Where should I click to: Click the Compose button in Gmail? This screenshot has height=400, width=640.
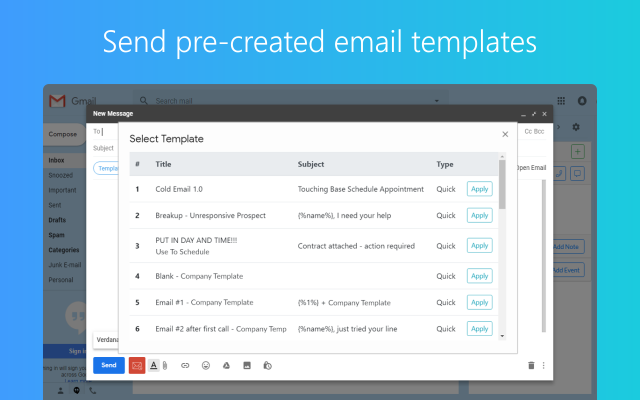63,134
